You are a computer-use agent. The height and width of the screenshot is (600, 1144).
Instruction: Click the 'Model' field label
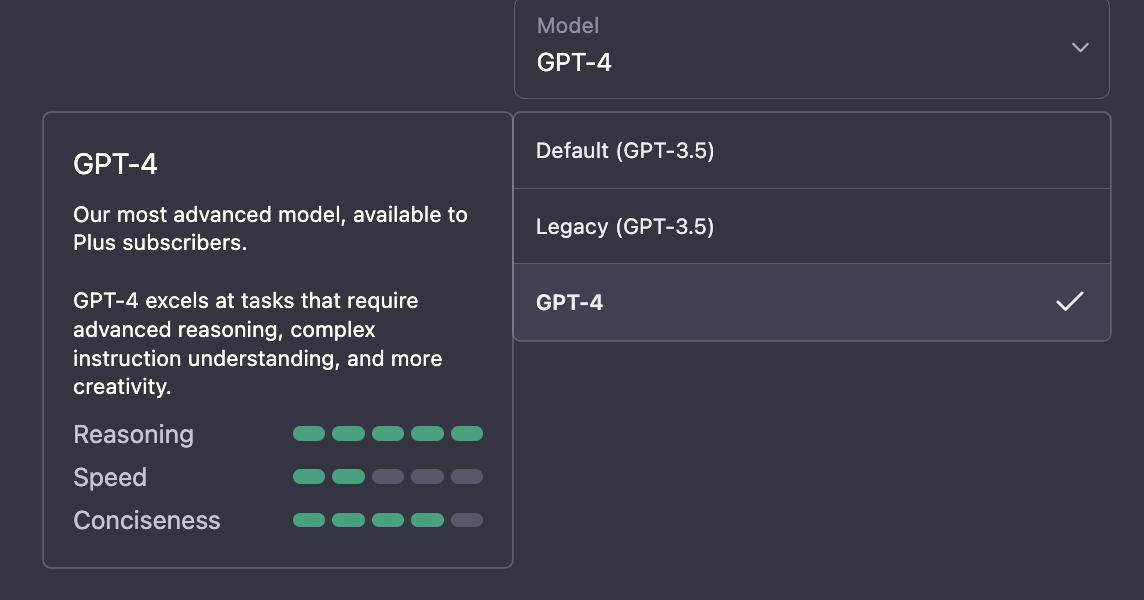(x=568, y=26)
